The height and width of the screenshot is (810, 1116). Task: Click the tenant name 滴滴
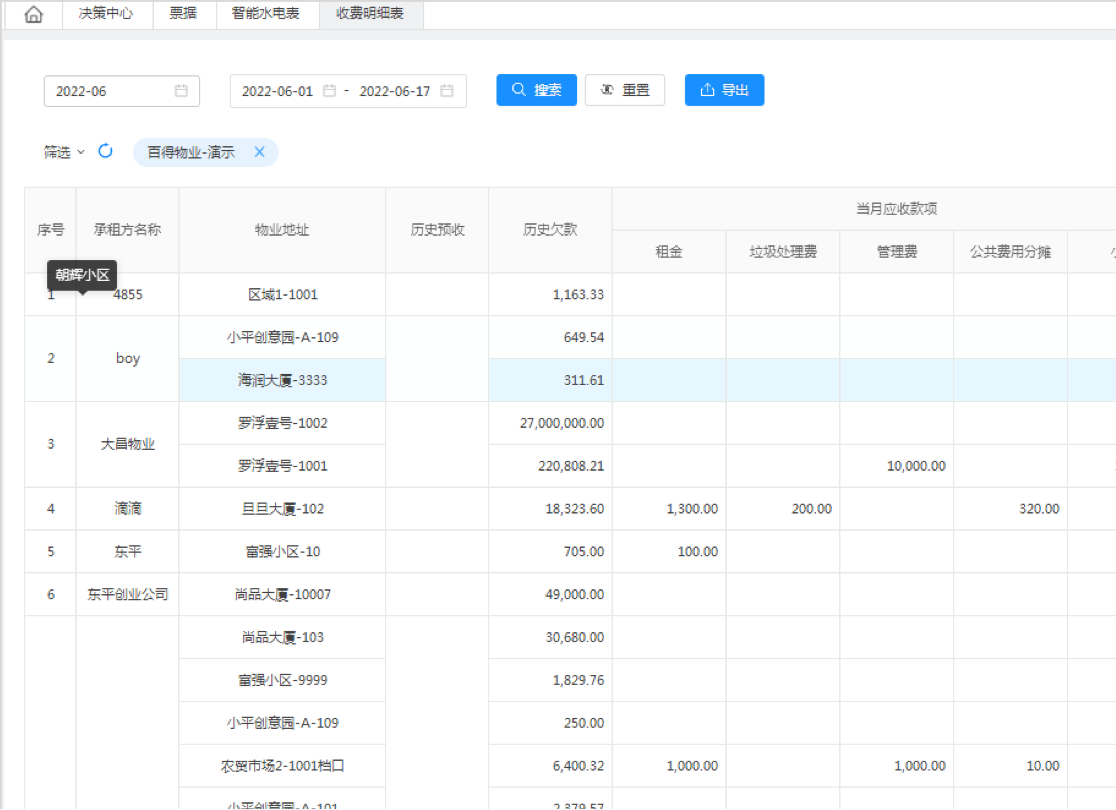127,508
